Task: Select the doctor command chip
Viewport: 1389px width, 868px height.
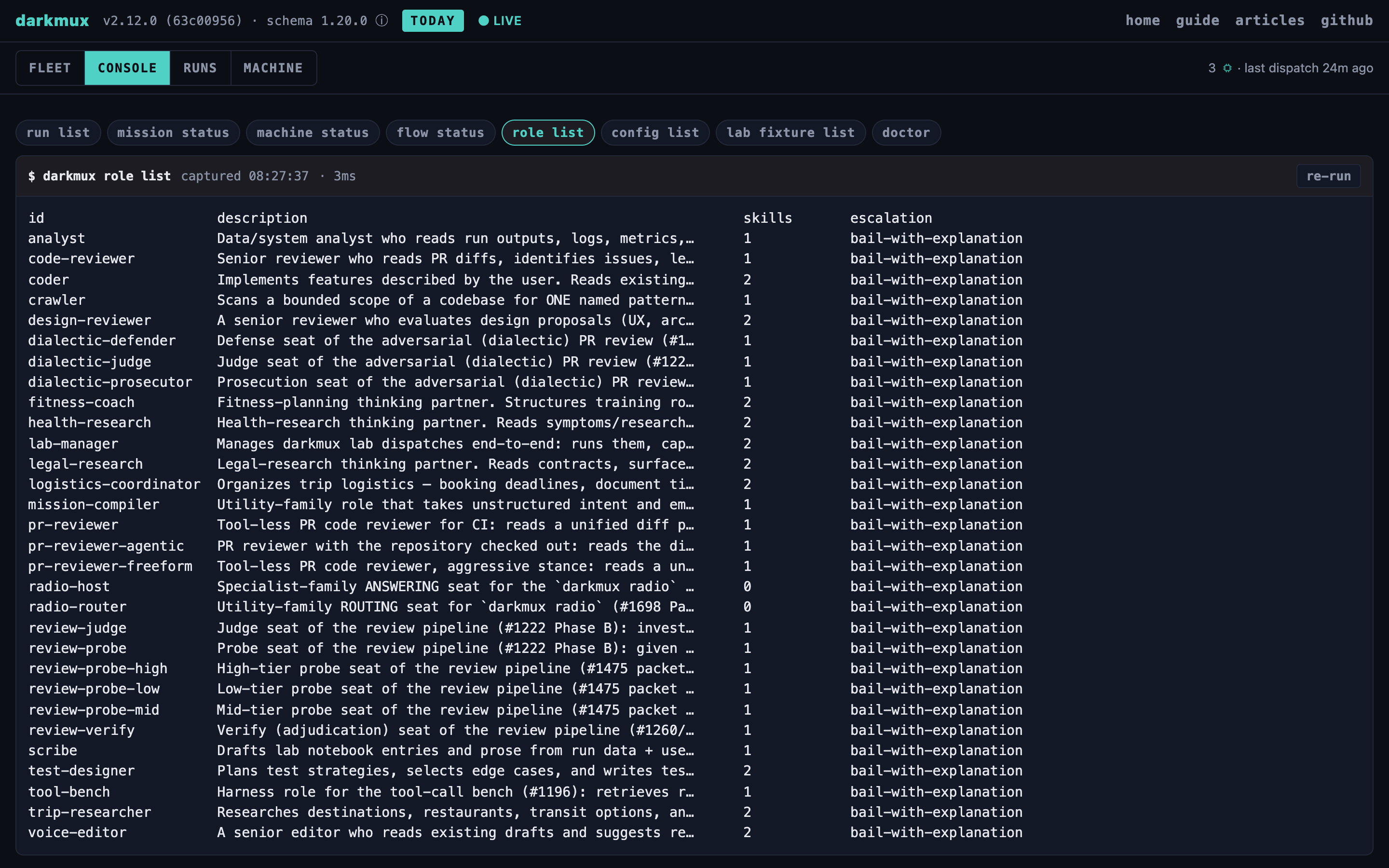Action: click(x=906, y=133)
